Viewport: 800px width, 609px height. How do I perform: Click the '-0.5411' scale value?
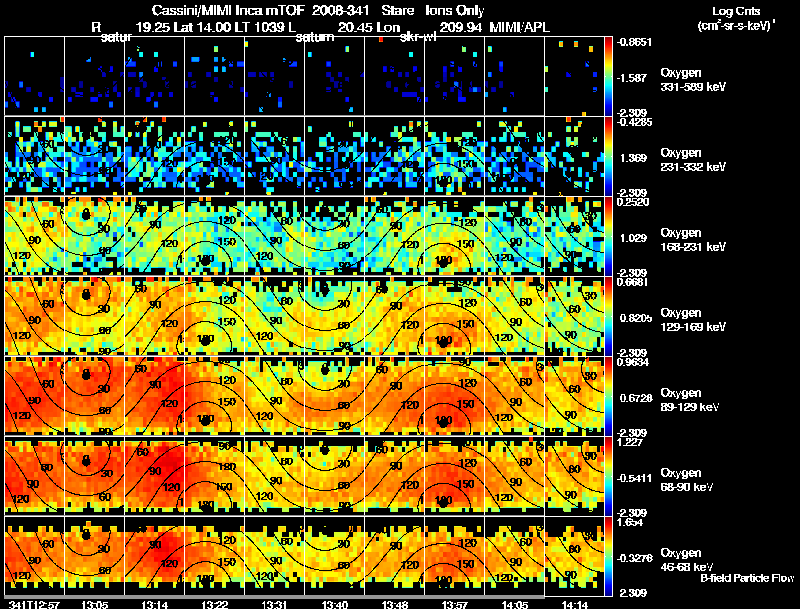[x=634, y=478]
